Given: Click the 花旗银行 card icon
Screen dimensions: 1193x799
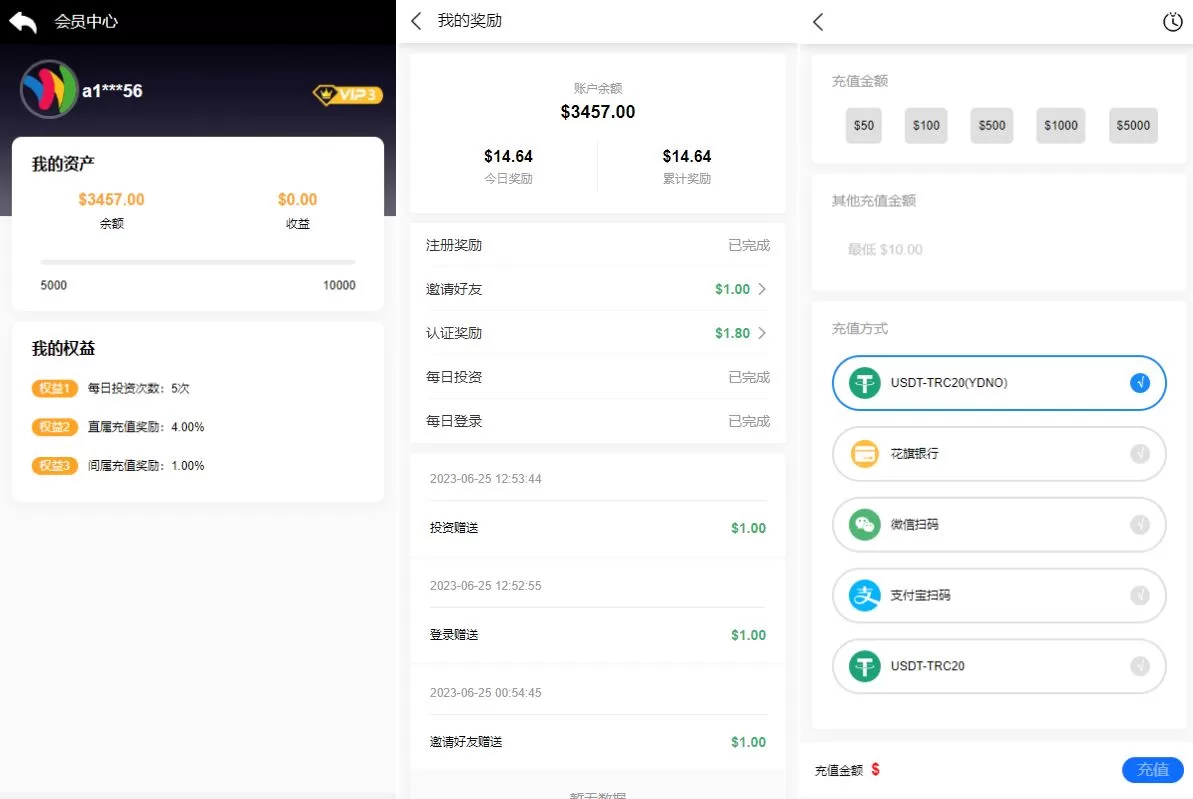Looking at the screenshot, I should coord(864,454).
